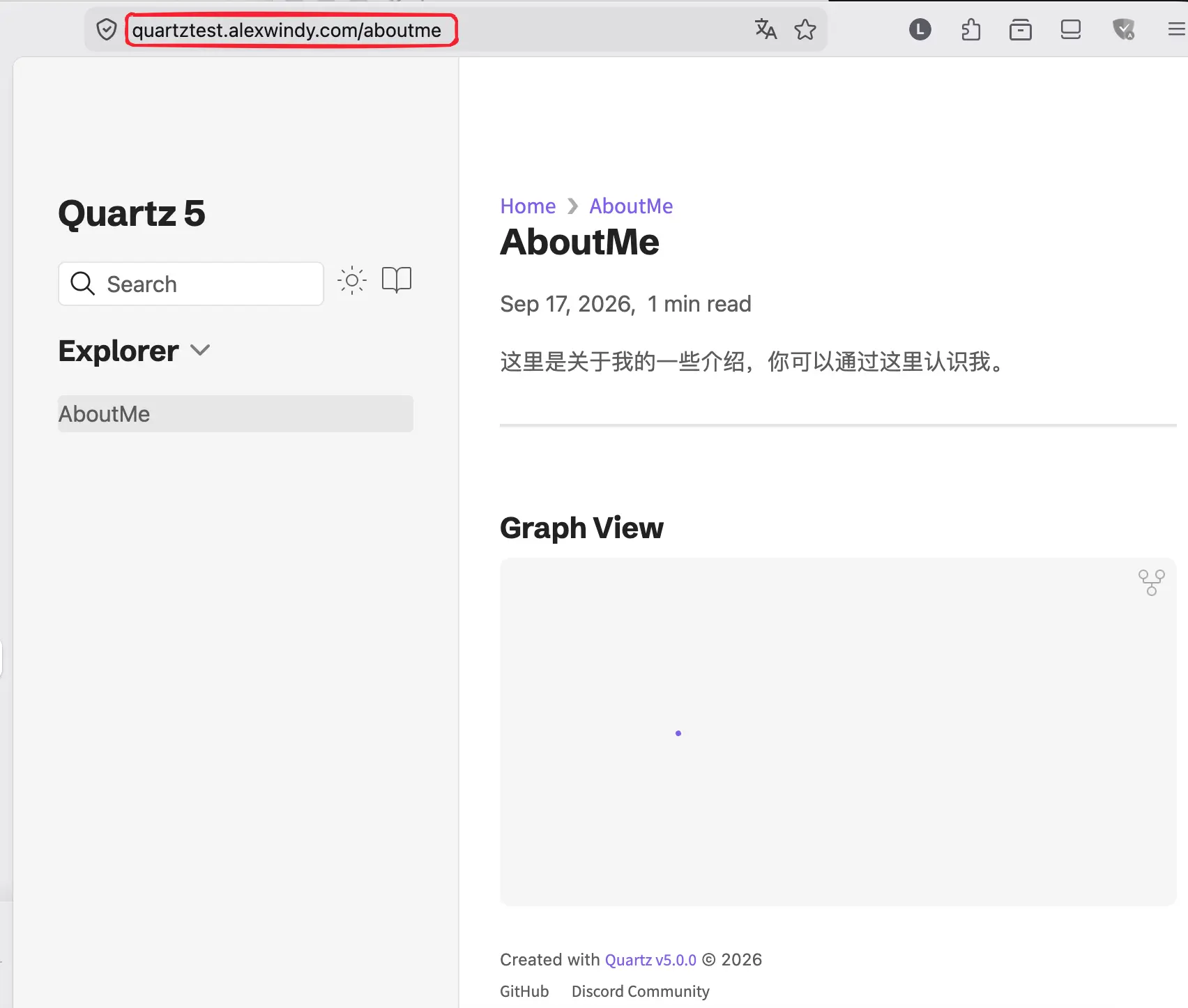Viewport: 1188px width, 1008px height.
Task: Click the Search input field
Action: [x=191, y=284]
